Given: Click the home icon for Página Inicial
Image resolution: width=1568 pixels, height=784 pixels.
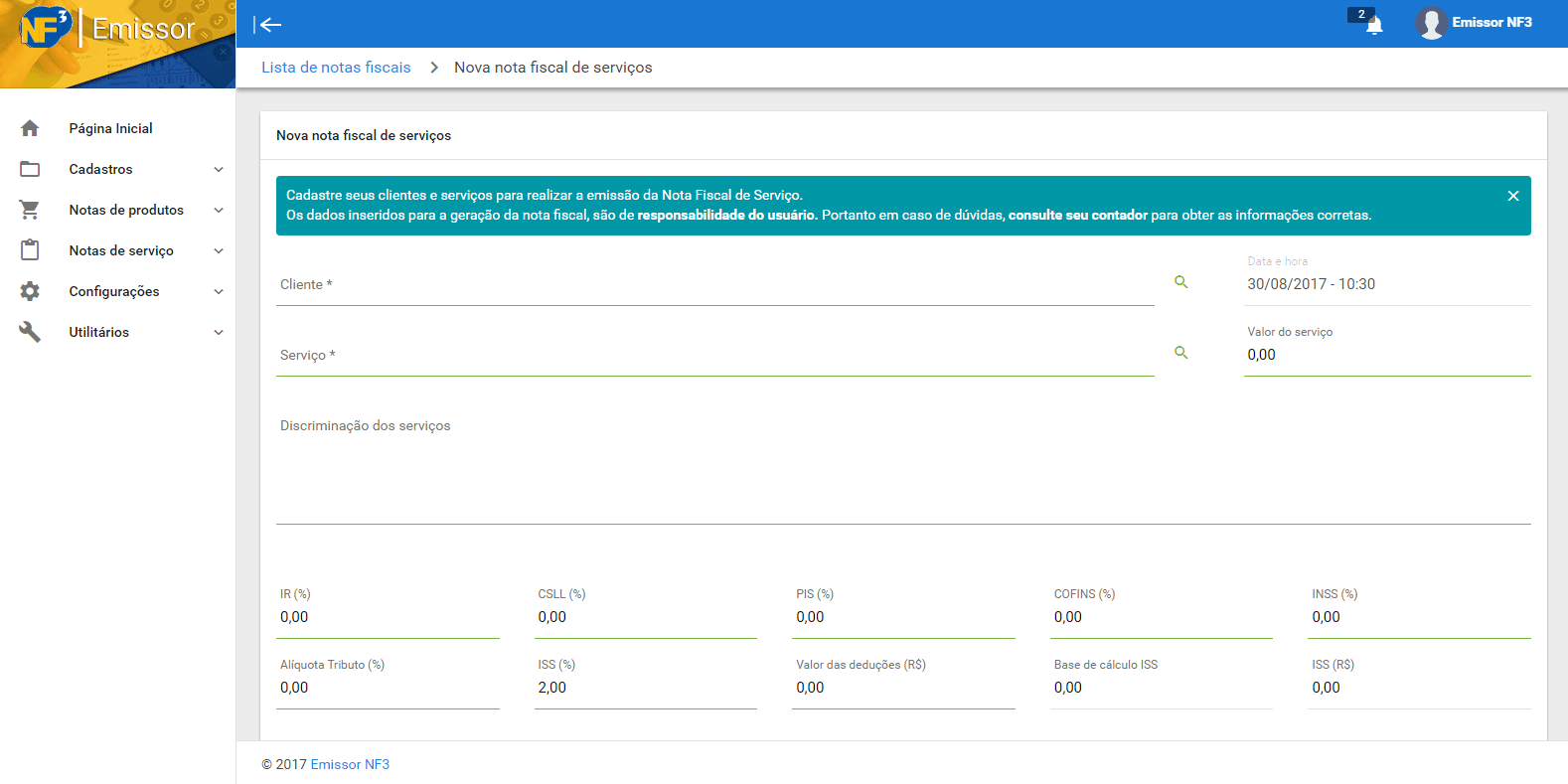Looking at the screenshot, I should 30,128.
